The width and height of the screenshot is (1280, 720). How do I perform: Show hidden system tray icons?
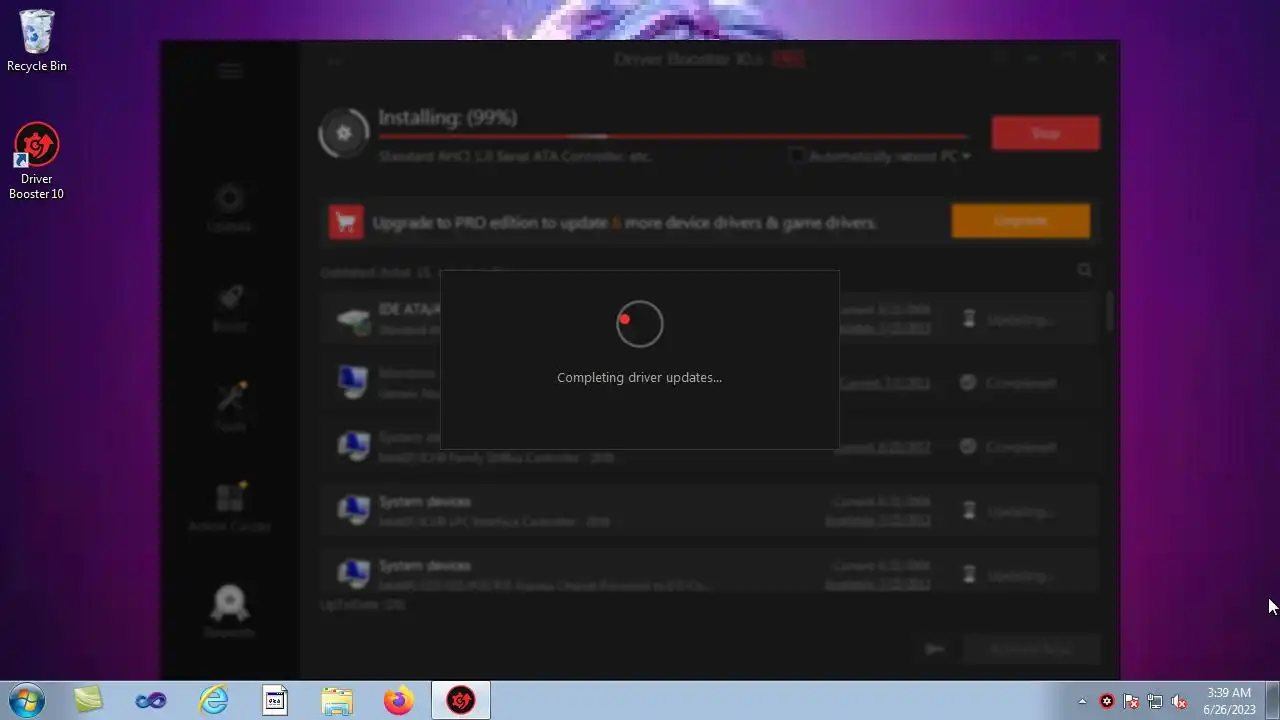(x=1082, y=701)
